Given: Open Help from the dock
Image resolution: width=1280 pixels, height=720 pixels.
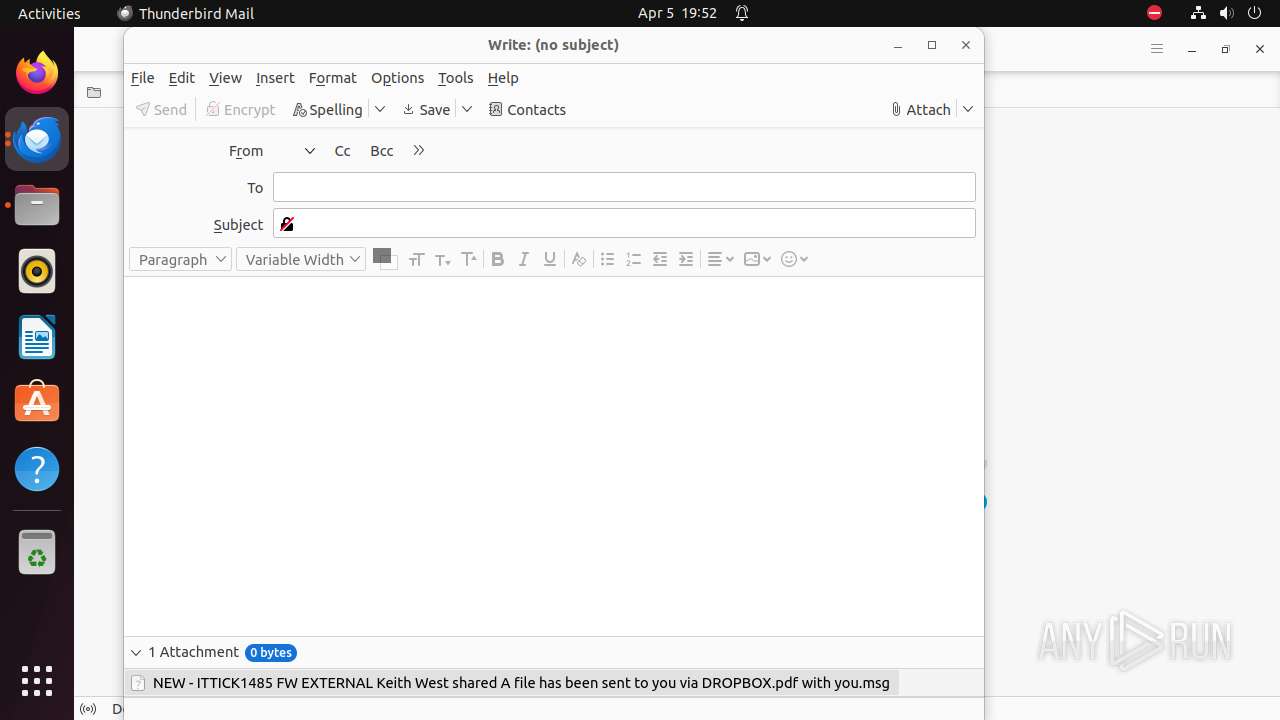Looking at the screenshot, I should [37, 469].
